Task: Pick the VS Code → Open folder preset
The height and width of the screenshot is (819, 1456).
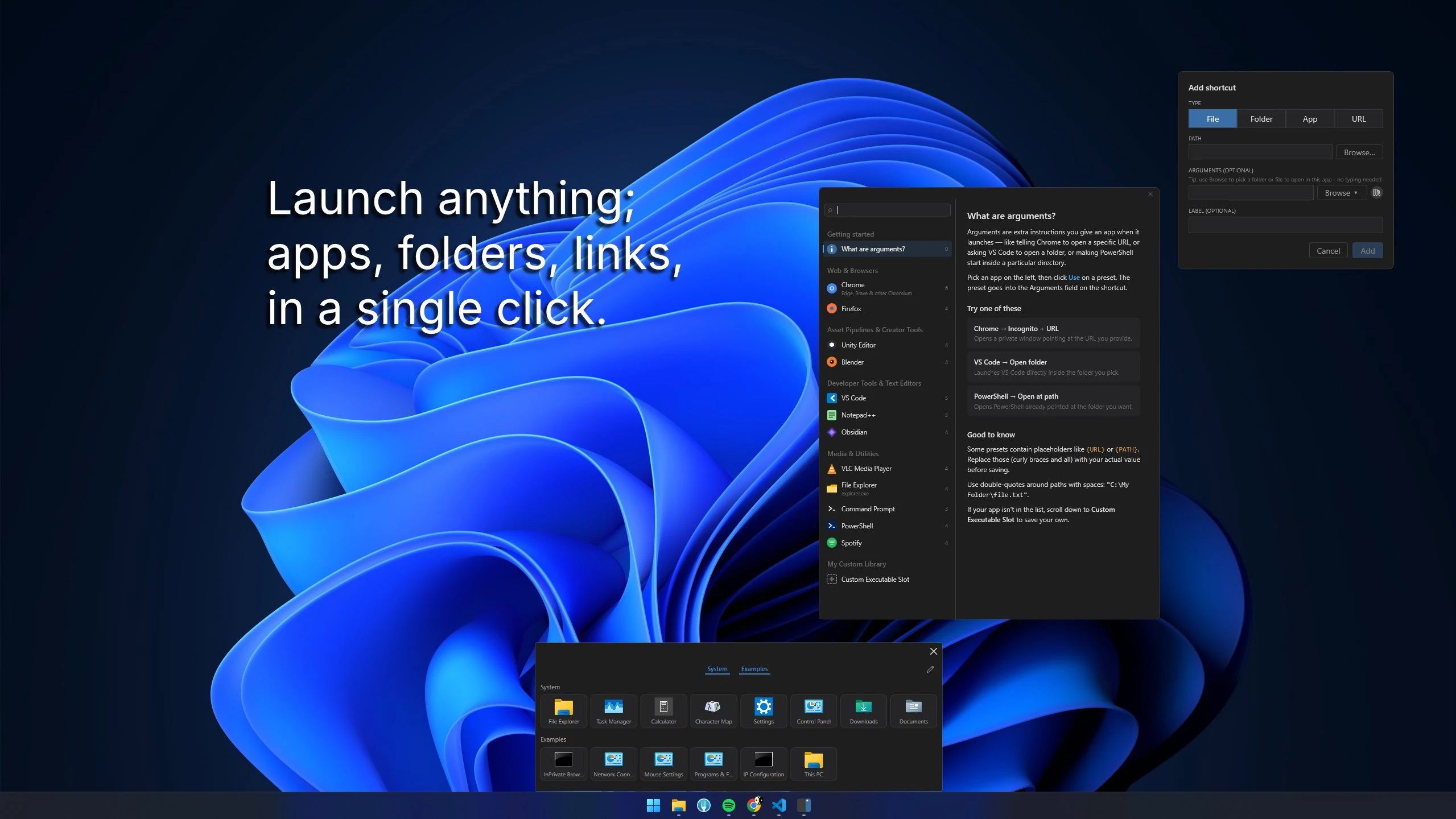Action: click(x=1053, y=367)
